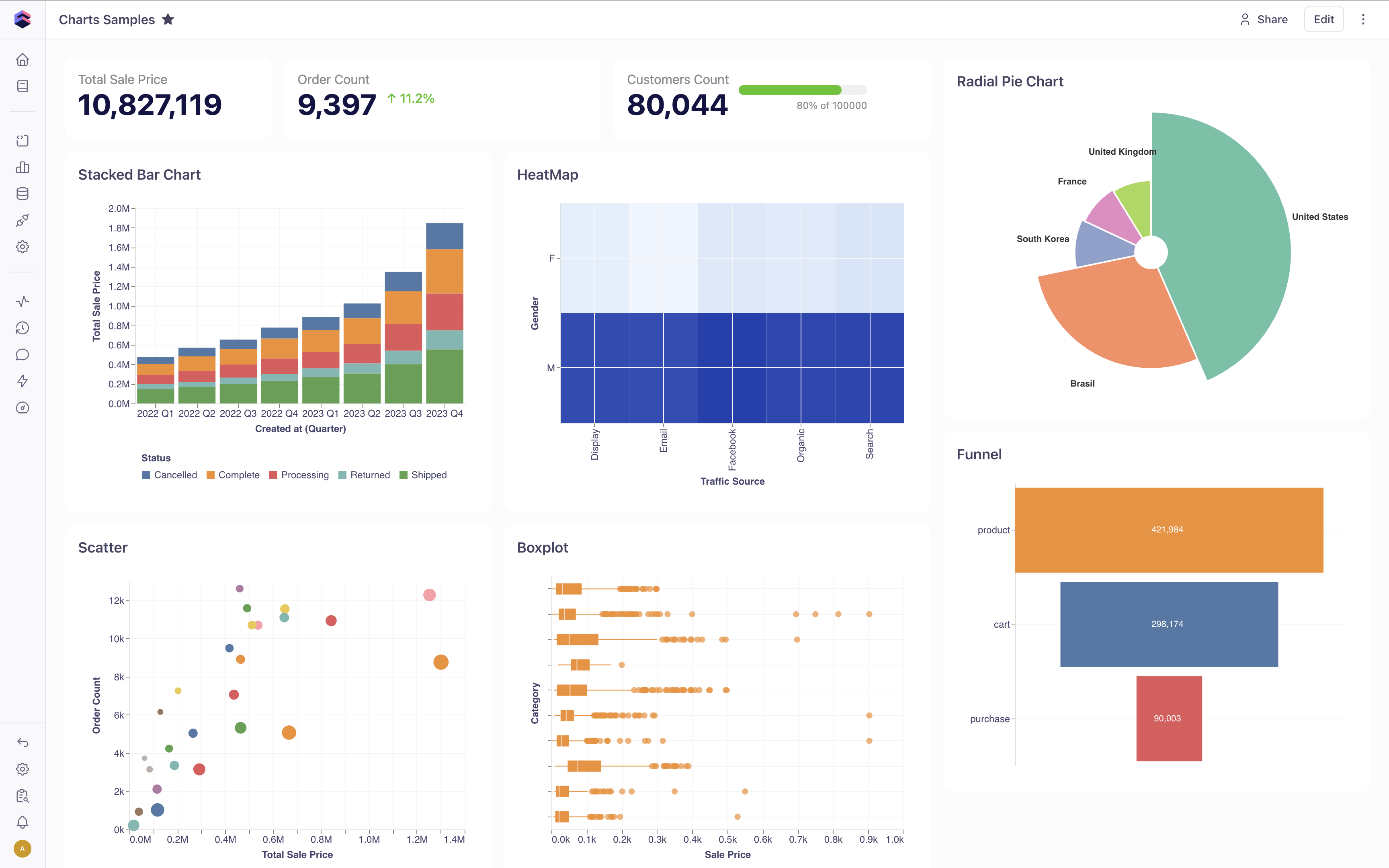This screenshot has width=1389, height=868.
Task: Select the database icon in the sidebar
Action: click(x=23, y=193)
